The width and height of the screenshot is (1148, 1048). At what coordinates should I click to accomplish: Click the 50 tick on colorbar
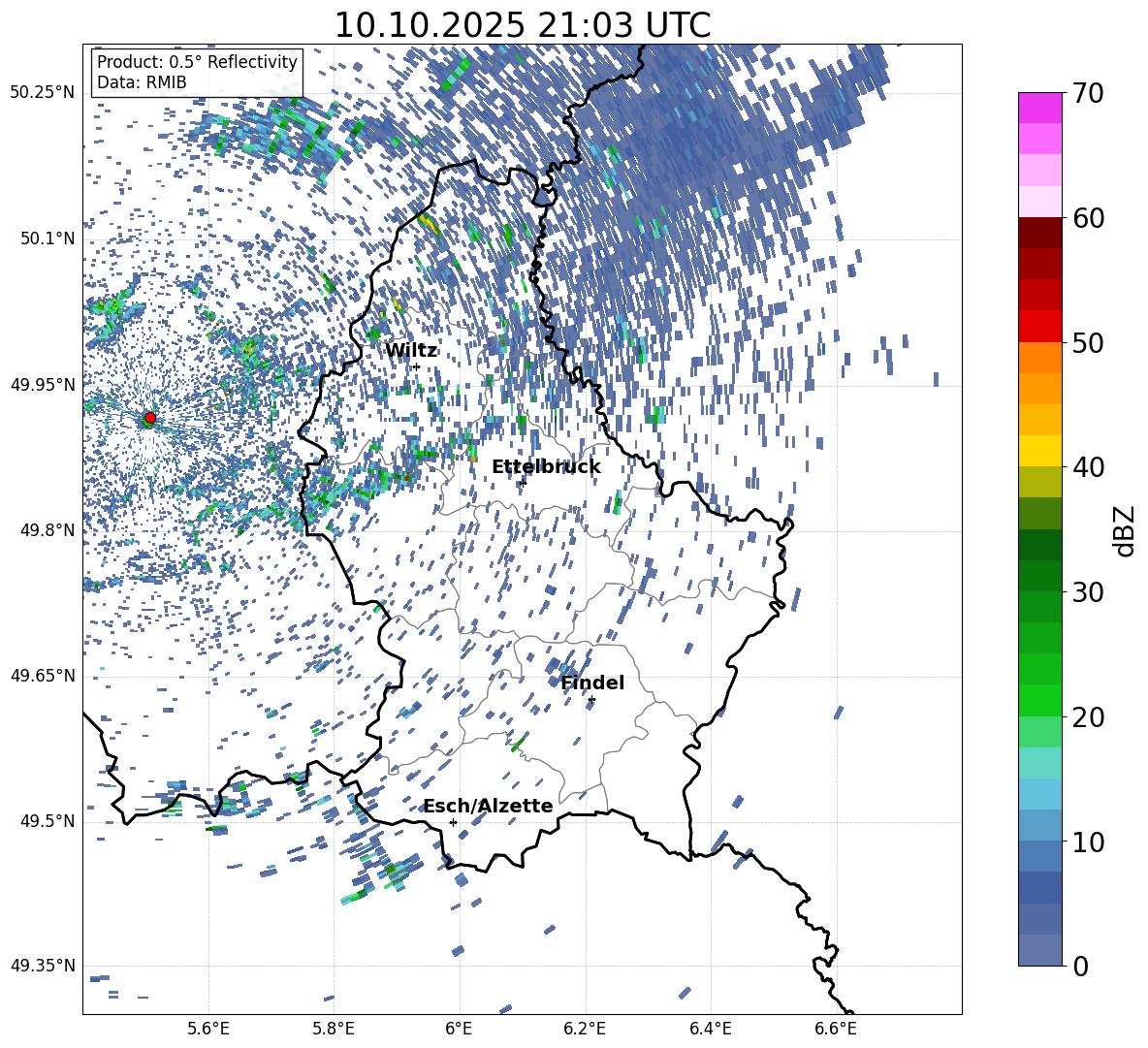[x=1088, y=342]
